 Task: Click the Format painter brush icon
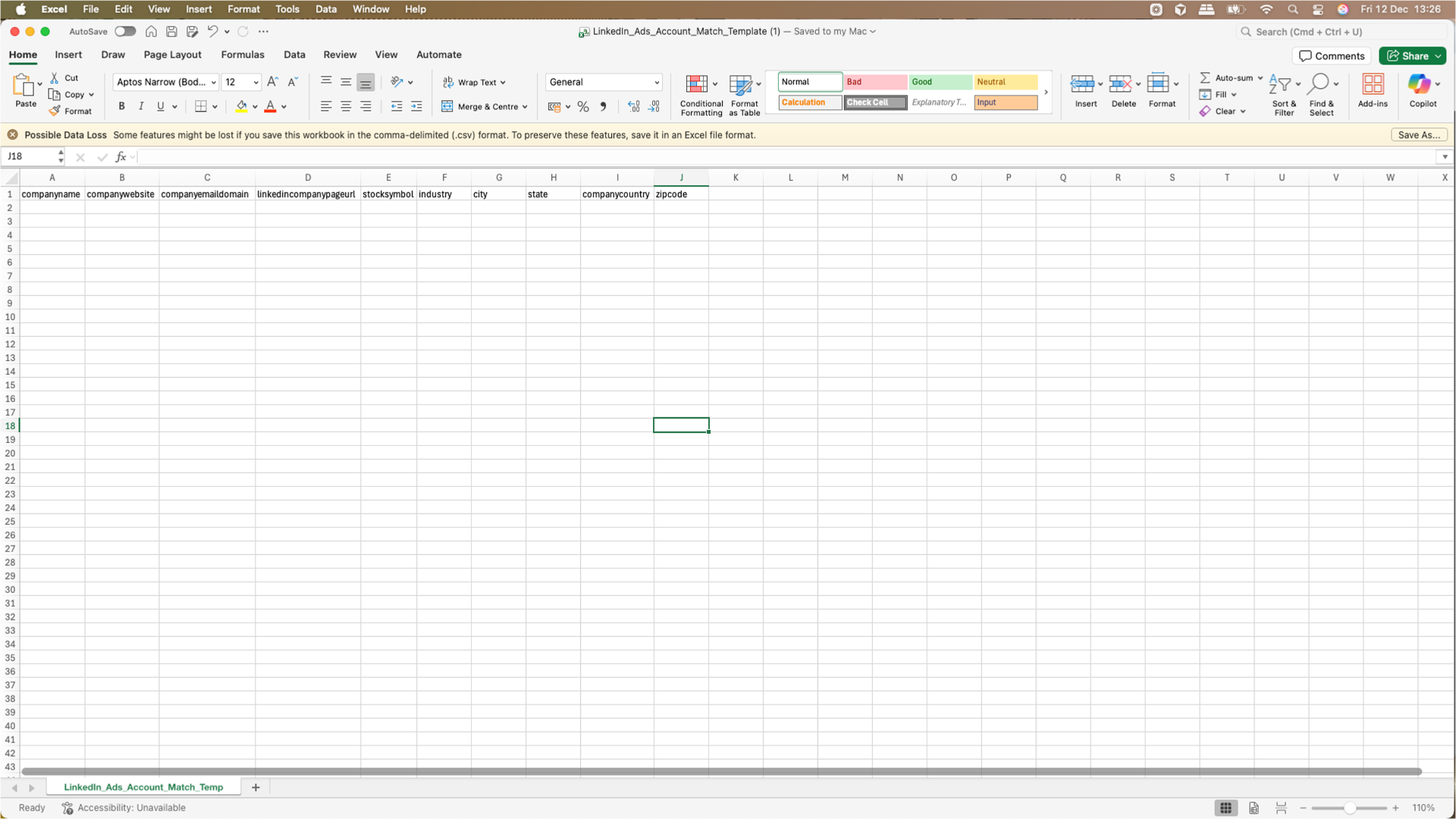55,111
